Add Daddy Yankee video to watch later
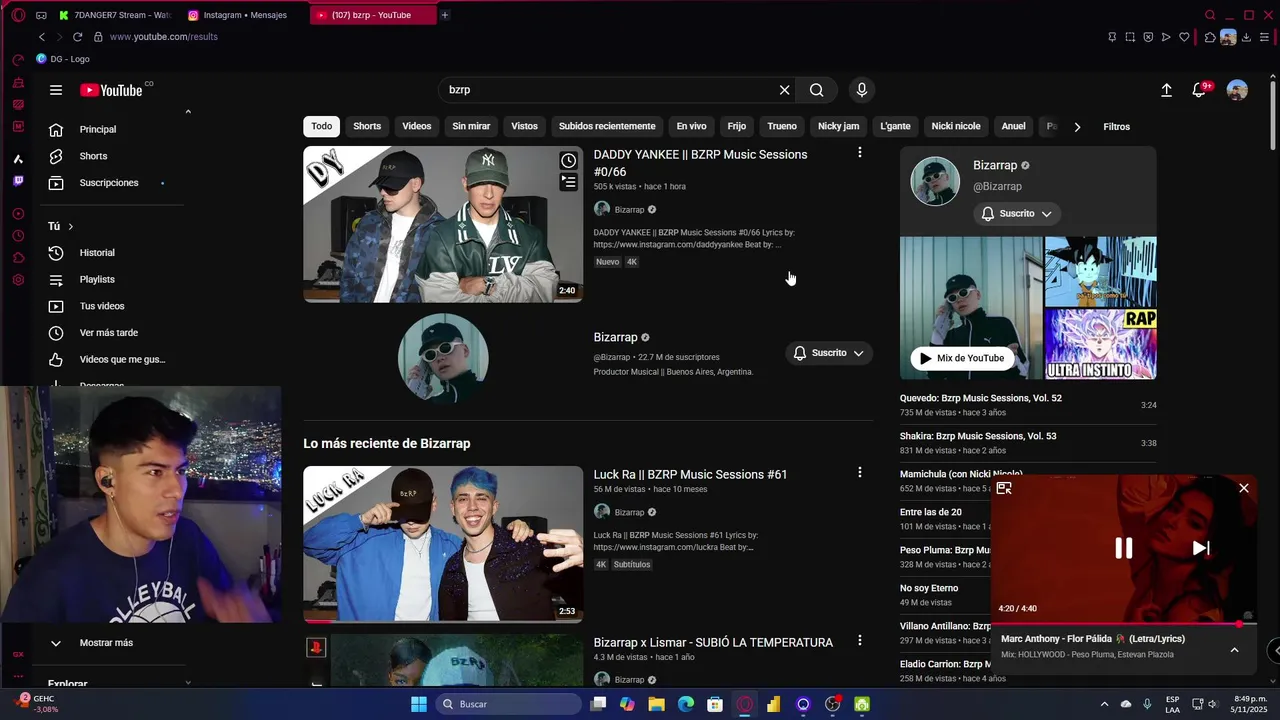The image size is (1280, 720). tap(568, 161)
